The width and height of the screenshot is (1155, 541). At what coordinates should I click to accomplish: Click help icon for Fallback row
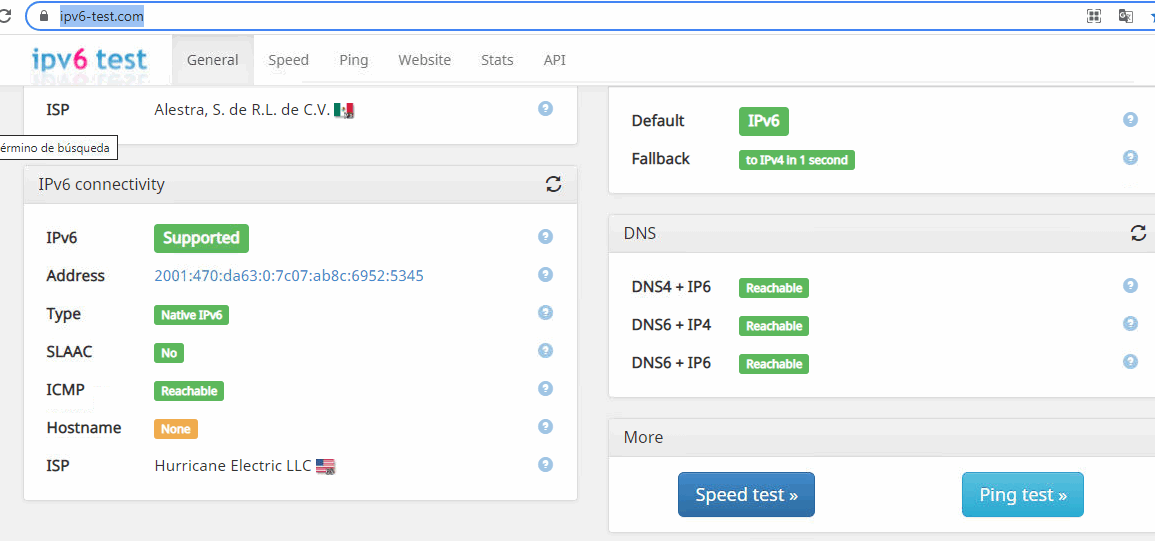1130,158
